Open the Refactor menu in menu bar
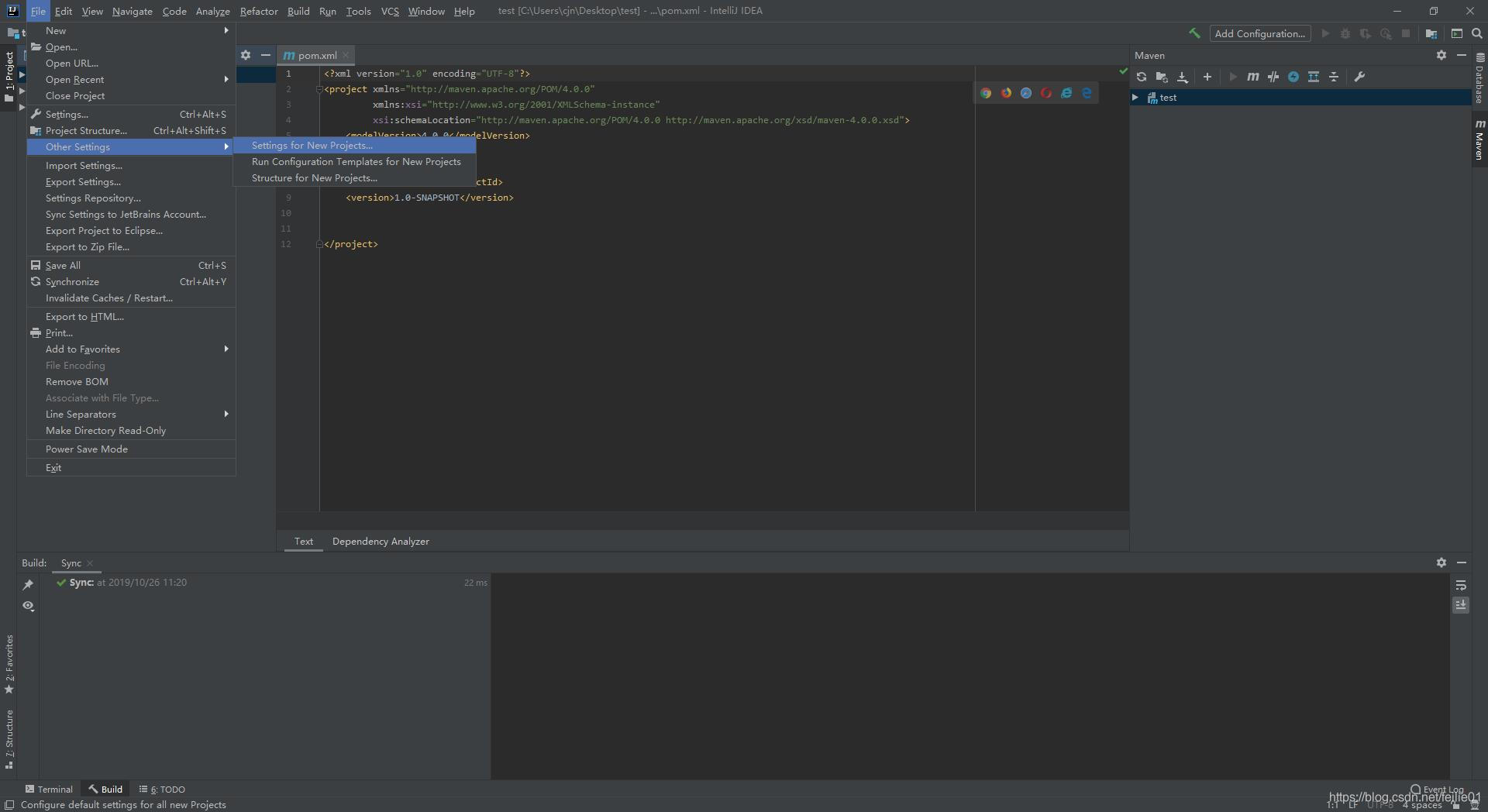 pyautogui.click(x=259, y=11)
